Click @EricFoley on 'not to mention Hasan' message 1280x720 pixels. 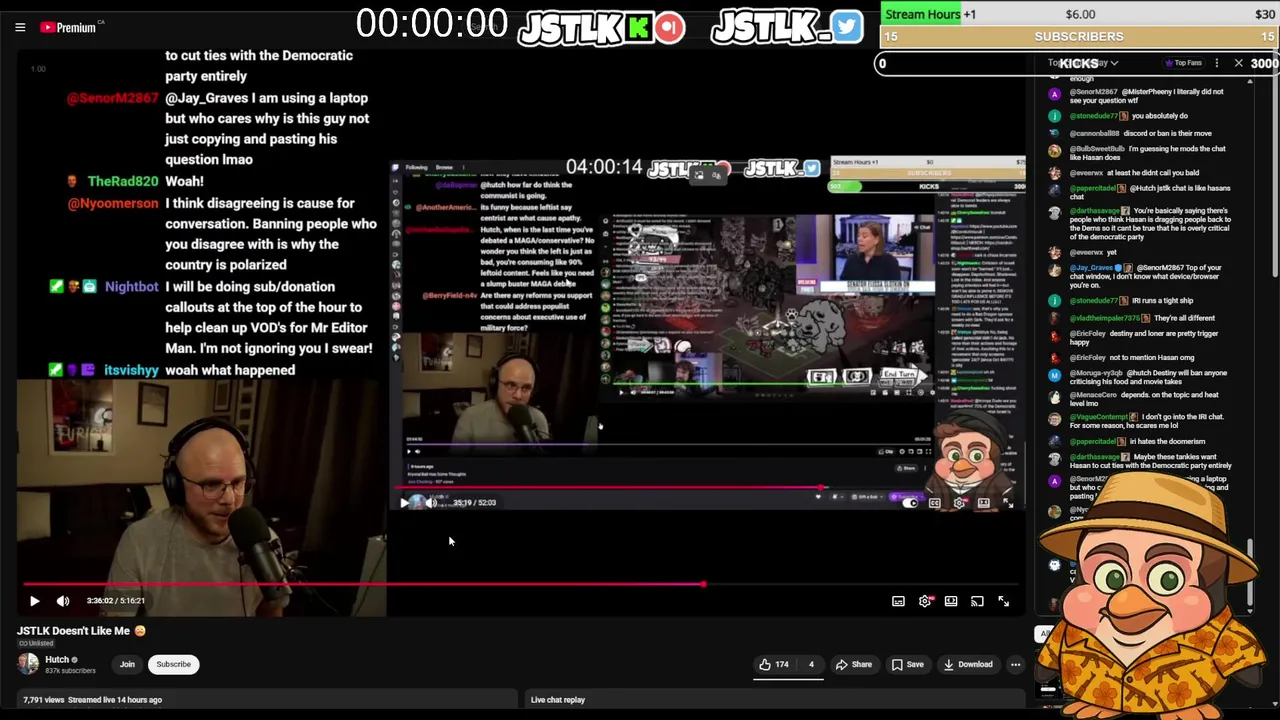[1089, 358]
